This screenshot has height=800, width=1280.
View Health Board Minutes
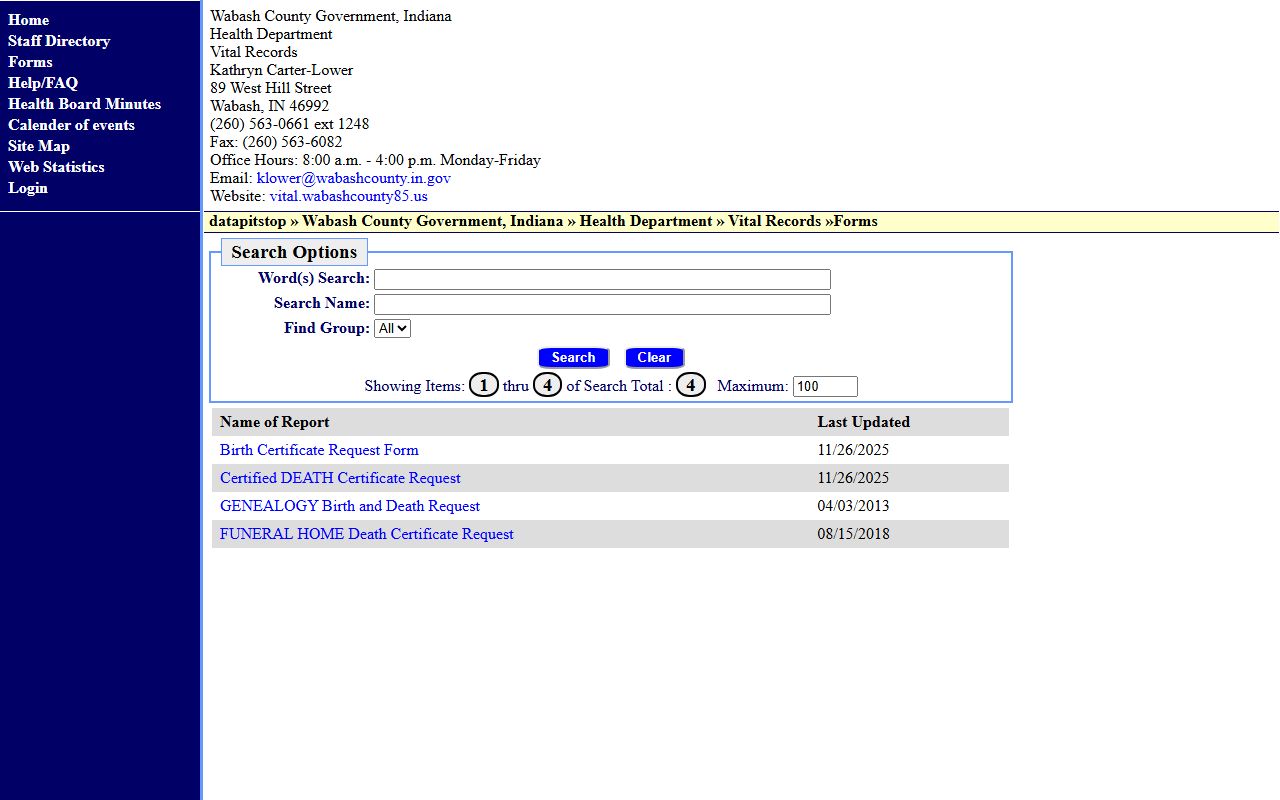(84, 104)
